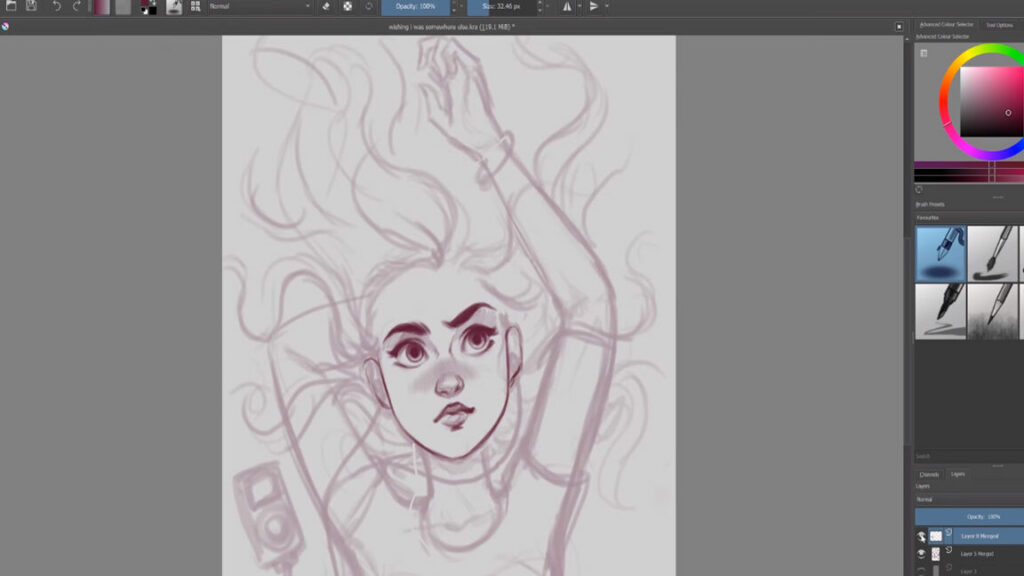Click the Open document folder icon

(x=11, y=6)
